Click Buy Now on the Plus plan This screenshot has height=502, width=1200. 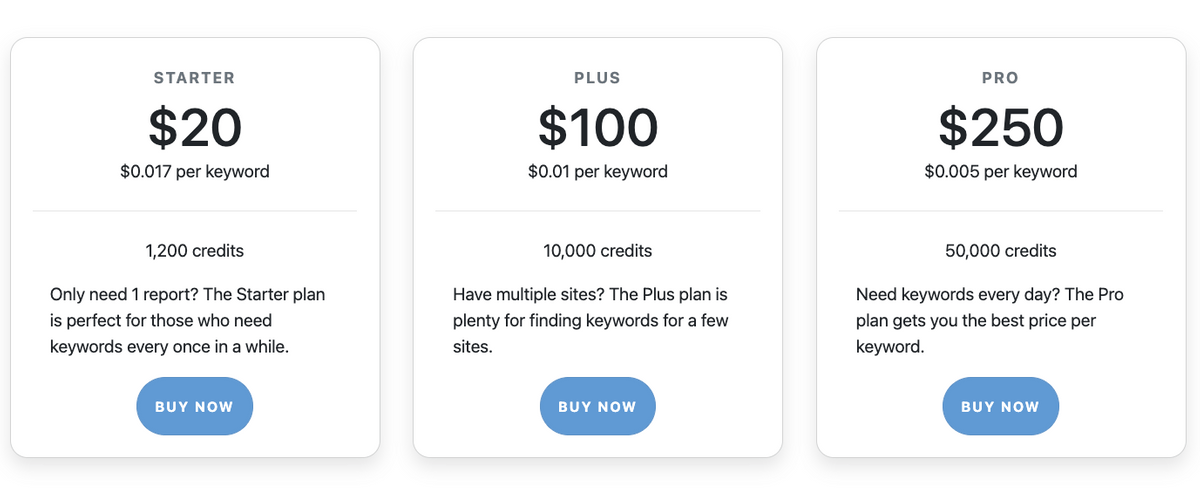click(x=597, y=406)
